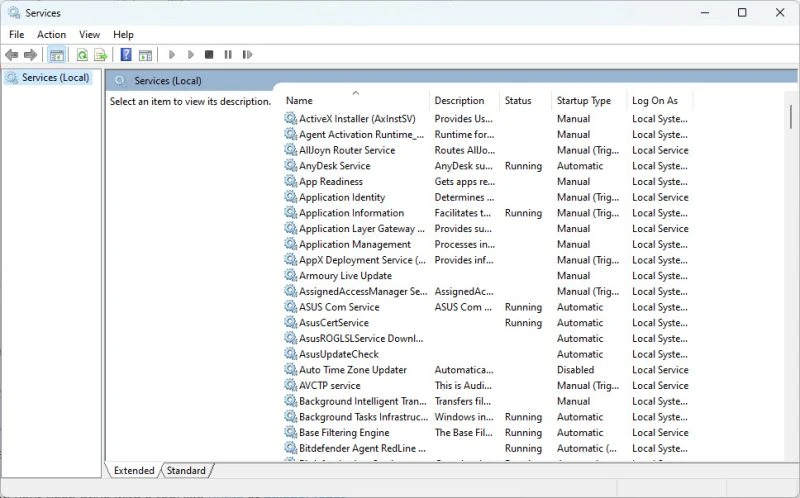Click gear icon beside Base Filtering Engine
Screen dimensions: 800x498
coord(291,432)
